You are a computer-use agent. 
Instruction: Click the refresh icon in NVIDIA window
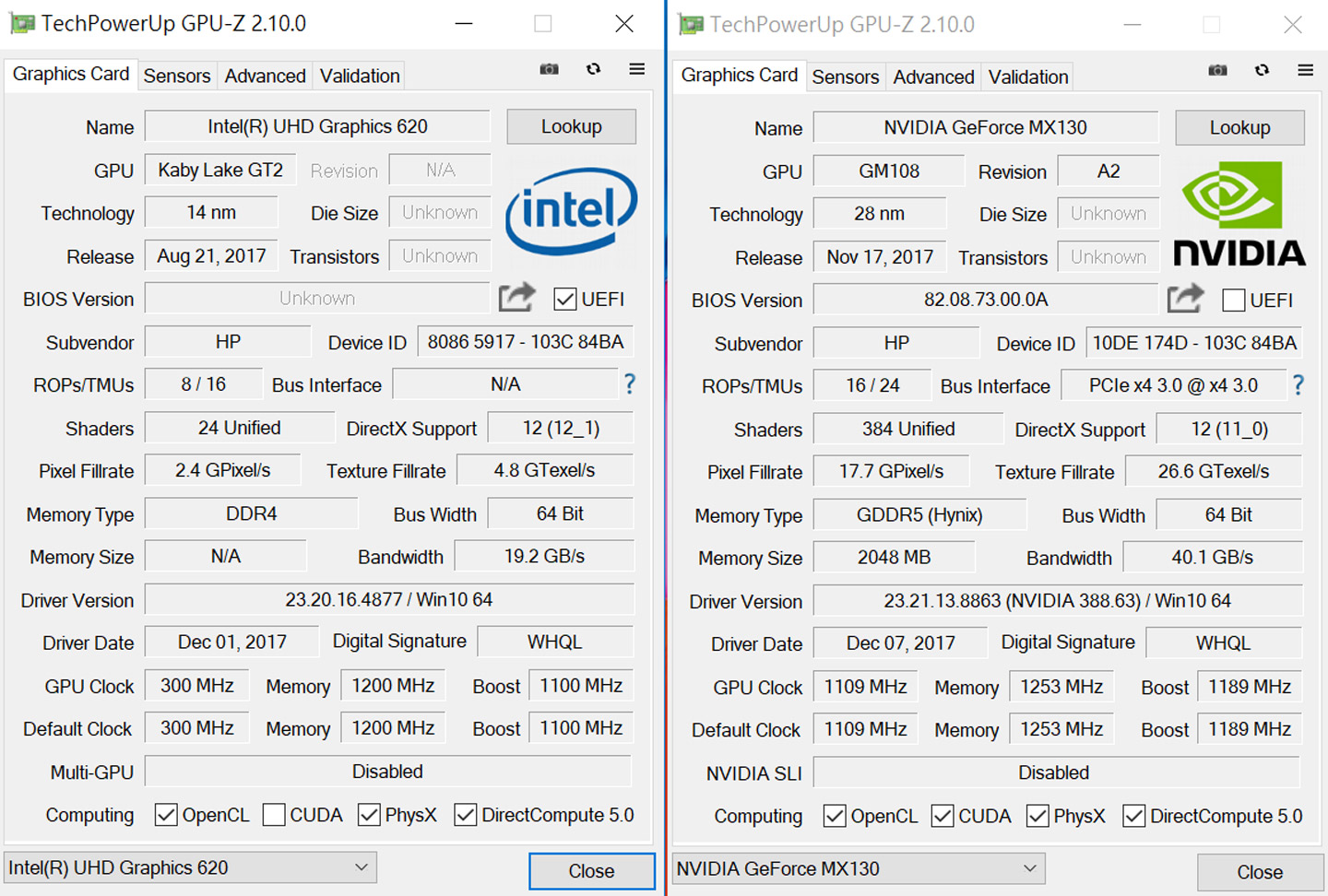(x=1262, y=70)
